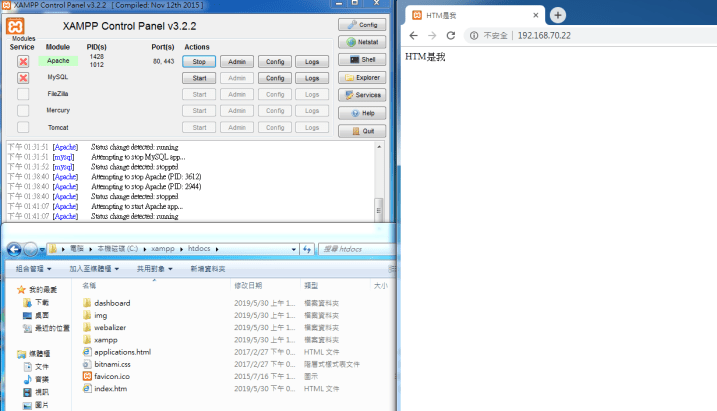The image size is (717, 411).
Task: Toggle the Tomcat service checkbox
Action: tap(23, 128)
